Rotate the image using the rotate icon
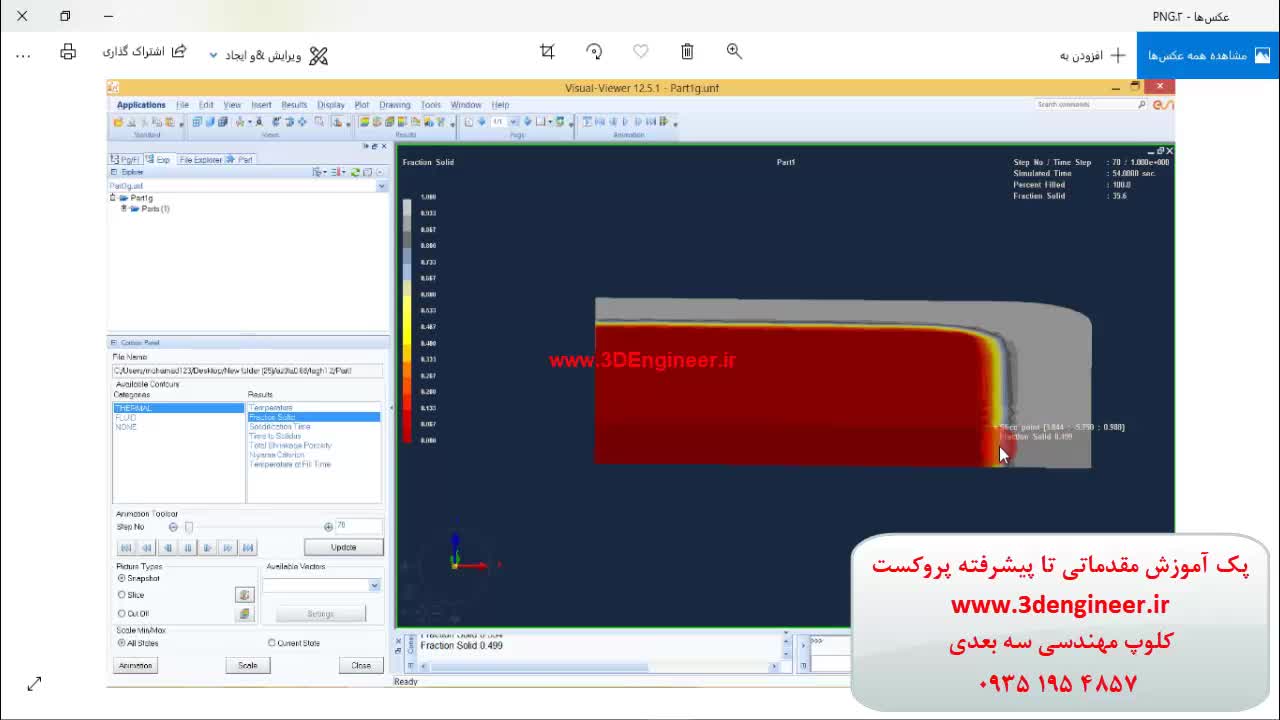Screen dimensions: 1280x720 point(594,52)
